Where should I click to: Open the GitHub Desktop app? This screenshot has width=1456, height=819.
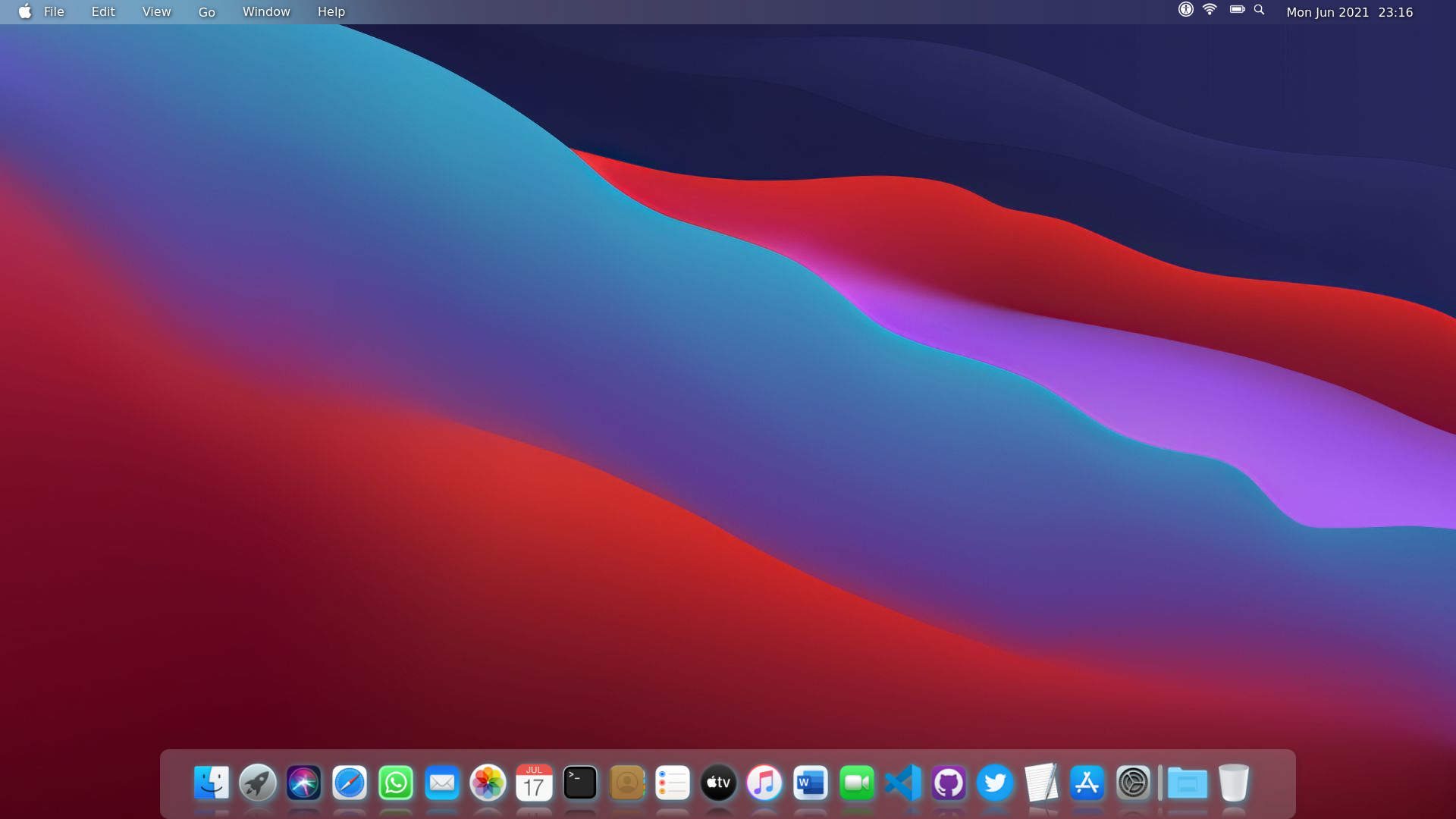tap(949, 783)
